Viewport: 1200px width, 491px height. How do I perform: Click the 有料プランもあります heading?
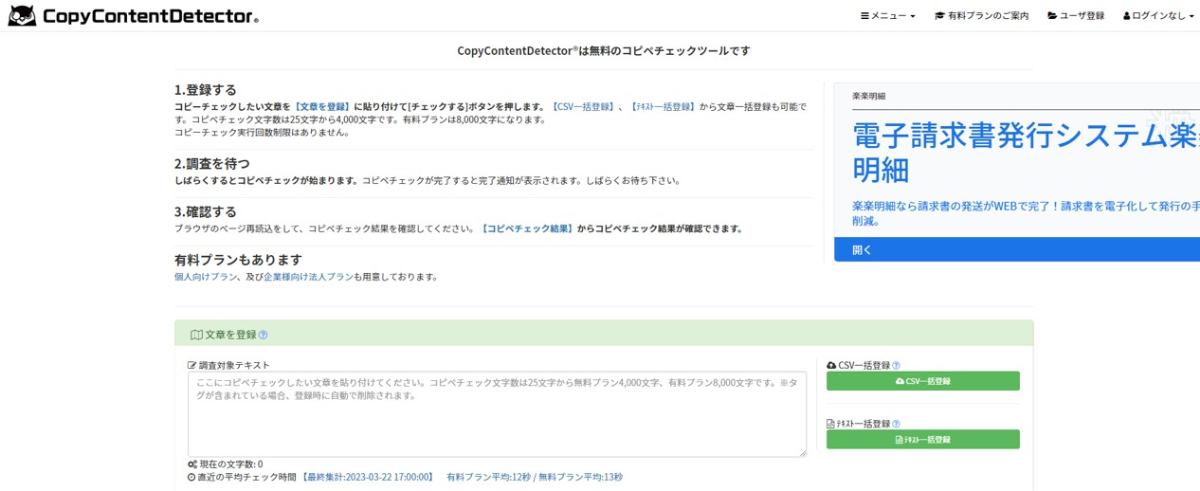pos(238,260)
